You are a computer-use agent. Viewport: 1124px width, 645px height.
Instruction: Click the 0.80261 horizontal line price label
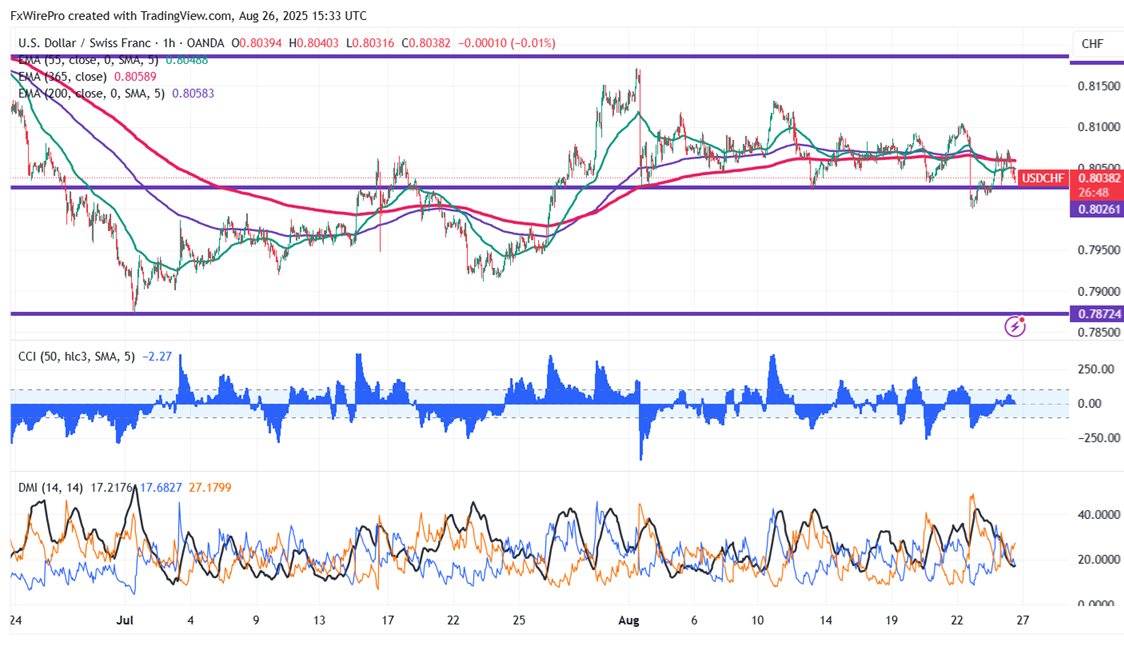tap(1097, 209)
